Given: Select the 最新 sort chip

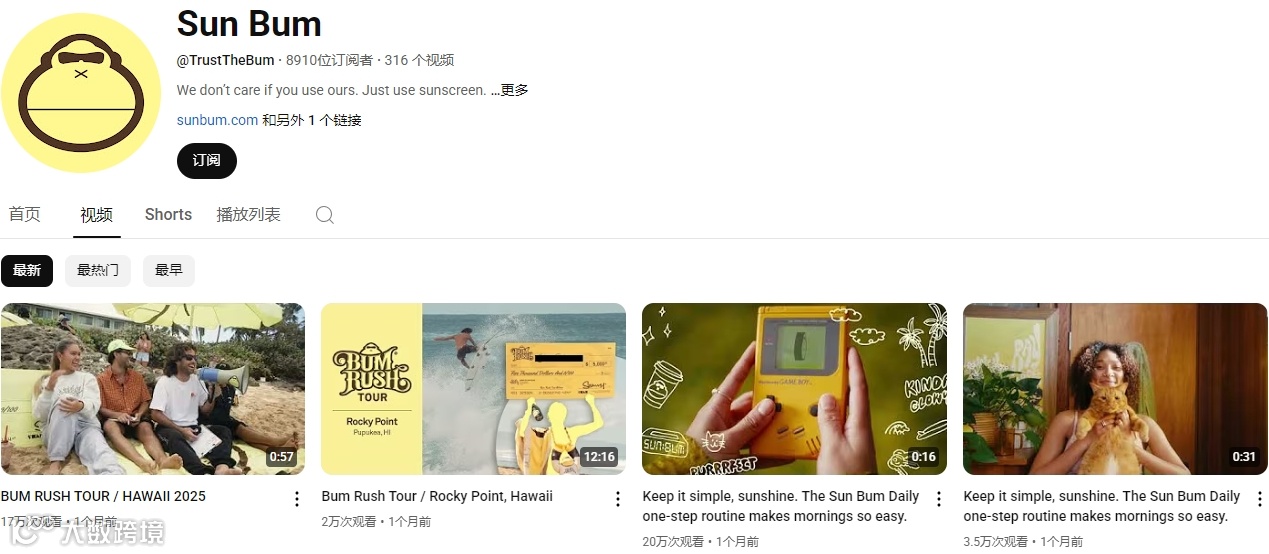Looking at the screenshot, I should 27,270.
